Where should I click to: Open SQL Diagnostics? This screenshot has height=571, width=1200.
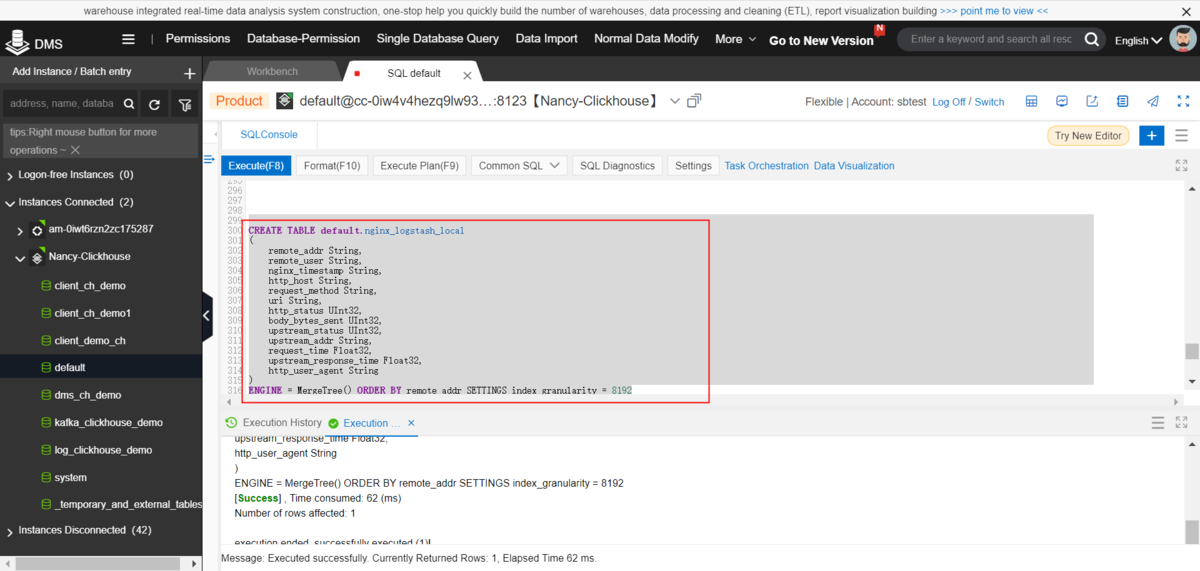617,166
